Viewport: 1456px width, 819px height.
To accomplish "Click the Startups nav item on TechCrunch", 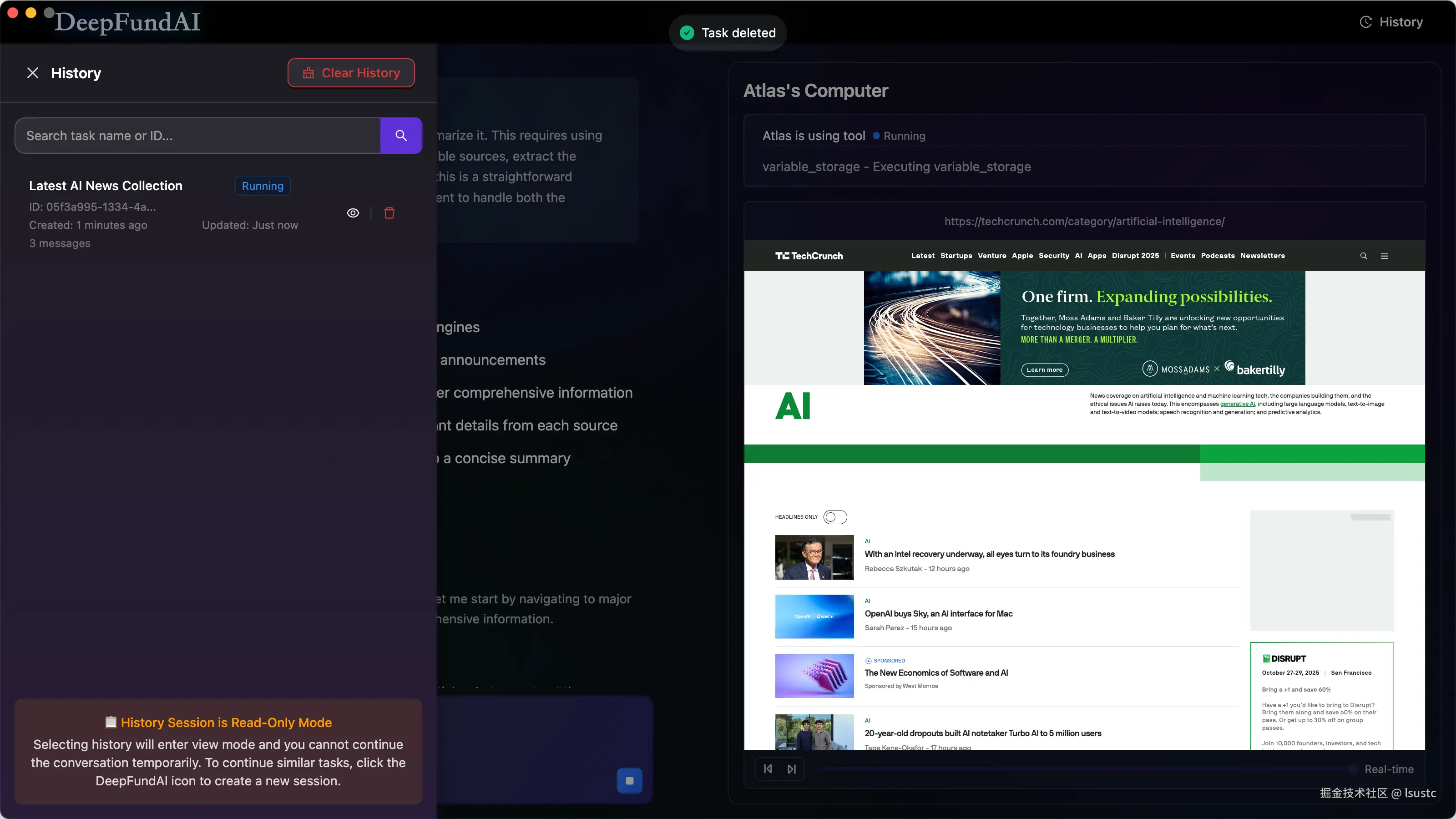I will point(956,255).
